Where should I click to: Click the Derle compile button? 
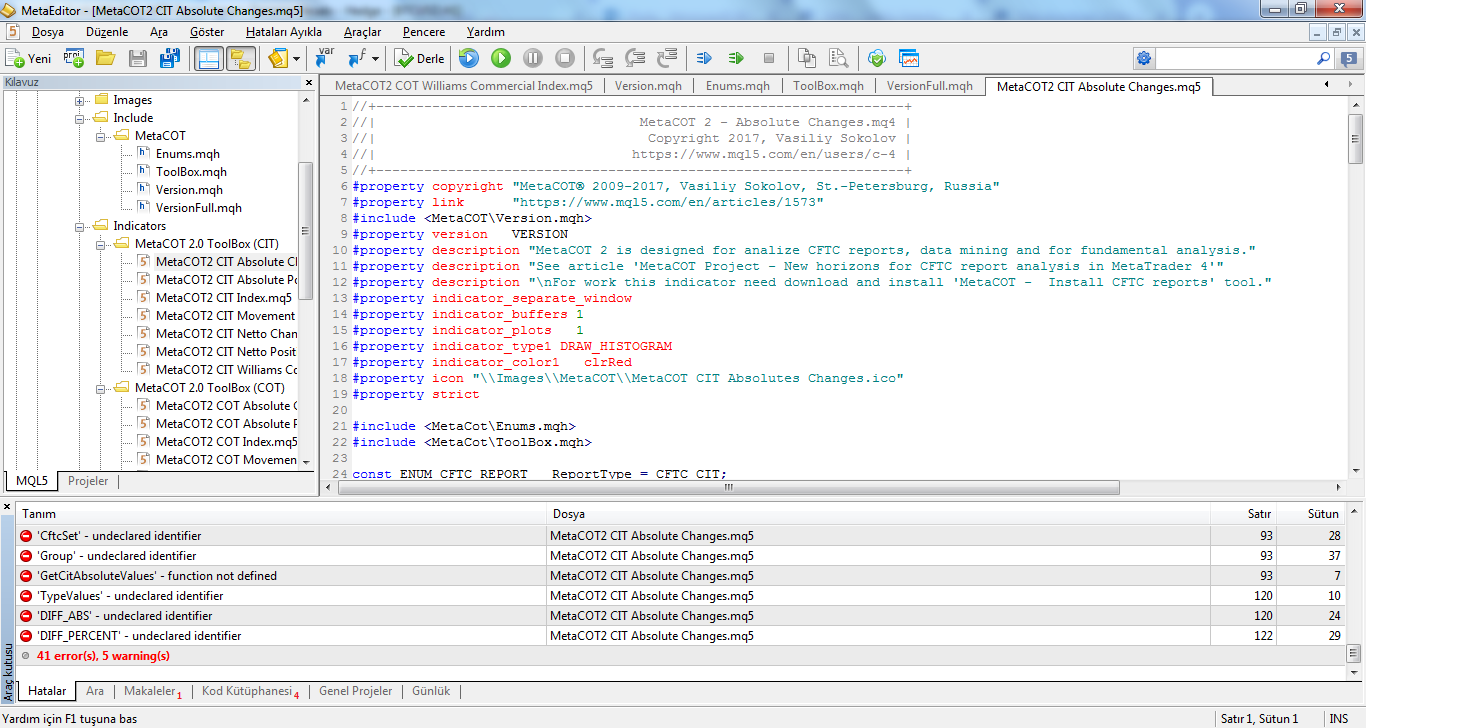point(420,59)
